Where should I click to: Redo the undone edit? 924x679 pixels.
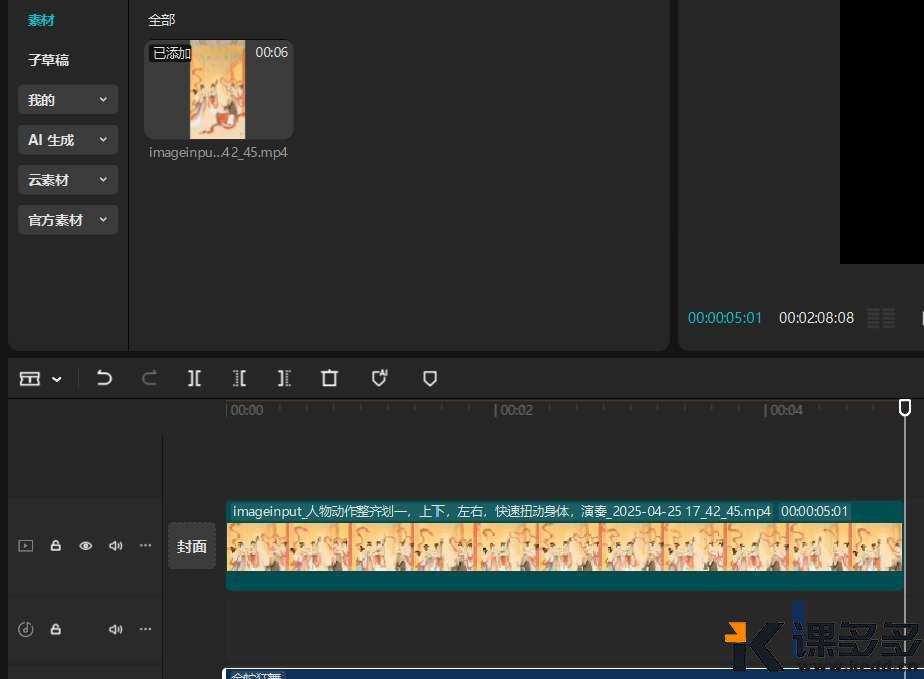coord(150,378)
